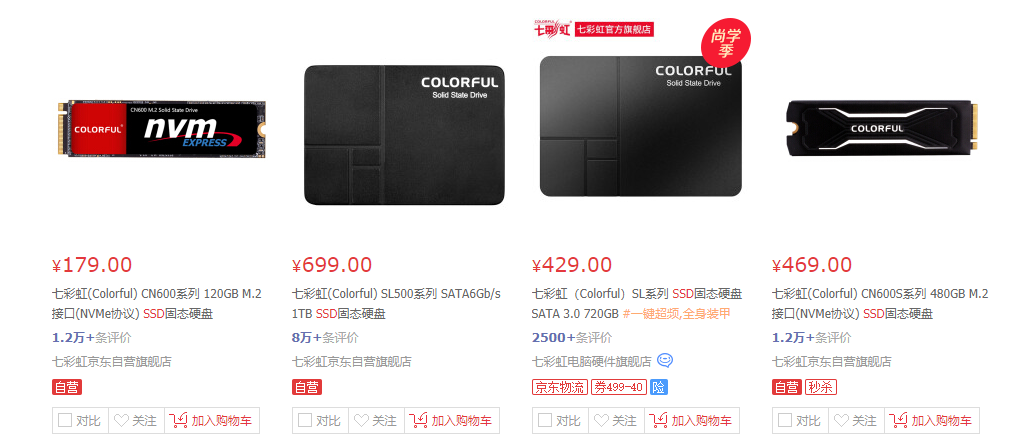Viewport: 1024px width, 448px height.
Task: Click the heart follow icon for CN600 120GB
Action: coord(121,421)
